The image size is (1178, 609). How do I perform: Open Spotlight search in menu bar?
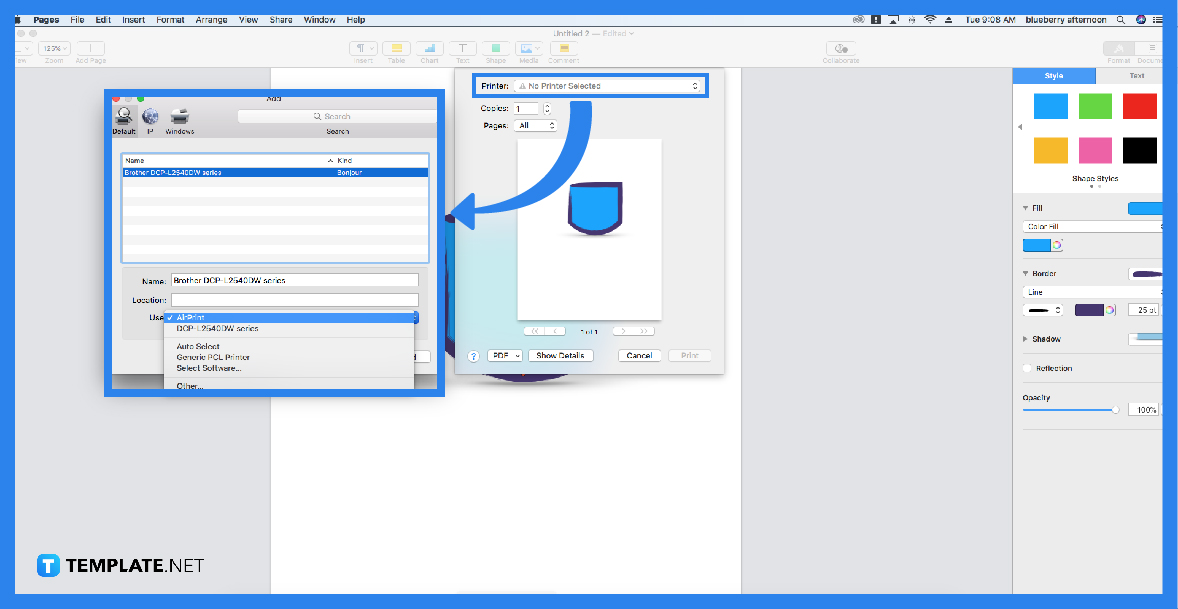point(1121,20)
